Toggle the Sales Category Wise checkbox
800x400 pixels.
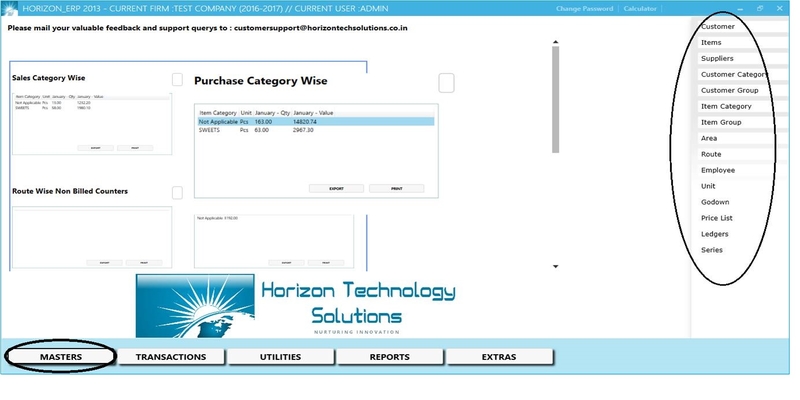(177, 80)
